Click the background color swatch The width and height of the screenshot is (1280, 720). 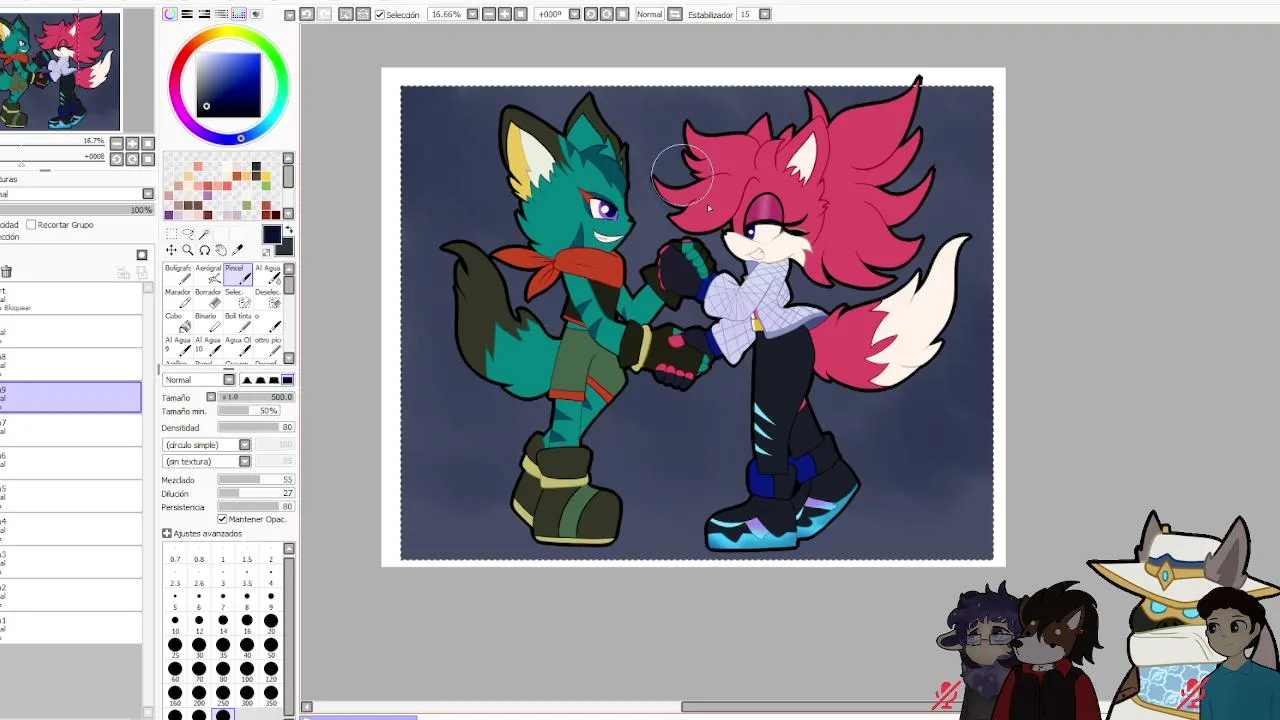pos(287,247)
